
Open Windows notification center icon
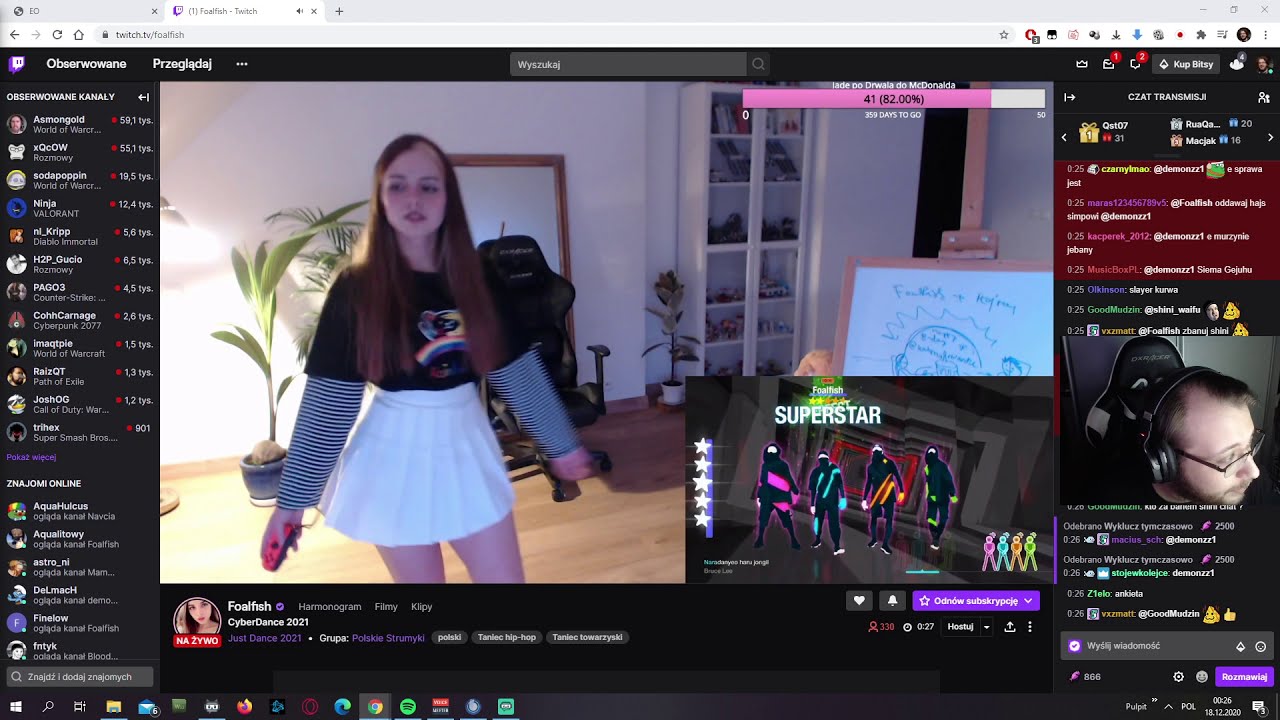pos(1259,706)
